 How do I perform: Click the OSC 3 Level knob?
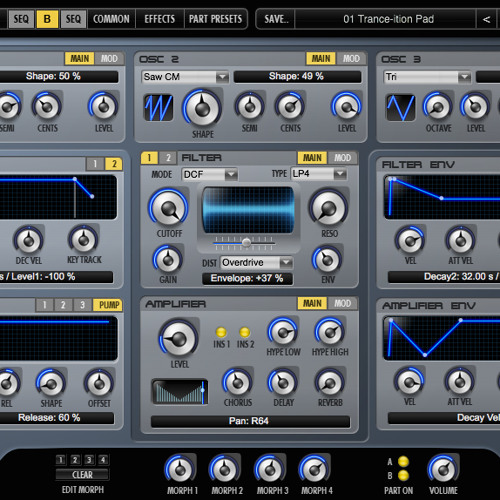pos(475,107)
